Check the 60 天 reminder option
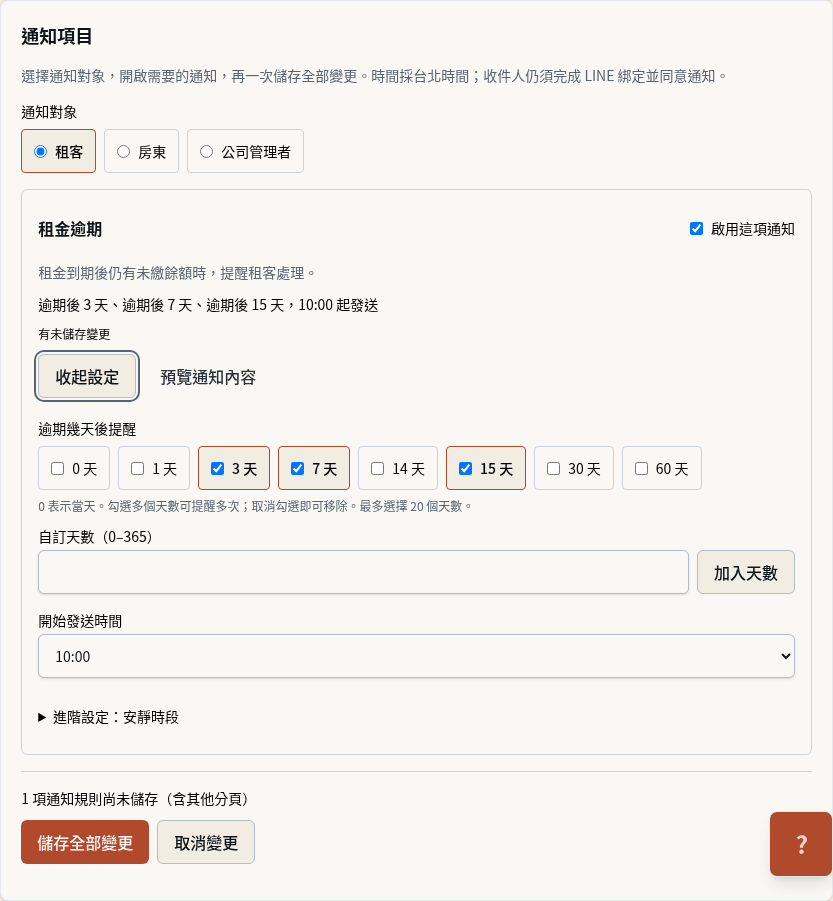 (662, 468)
